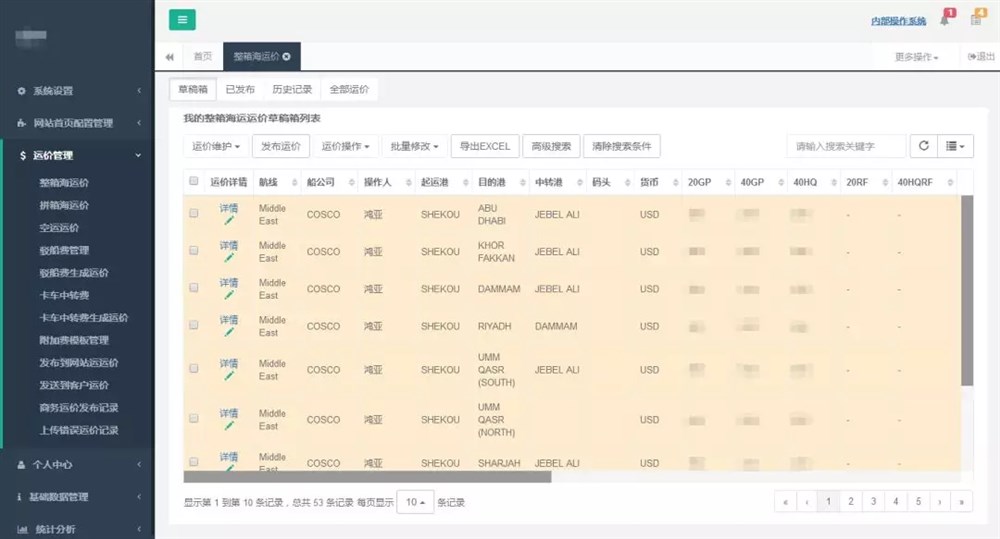Viewport: 1000px width, 539px height.
Task: Select the KHOR FAKKAN row checkbox
Action: pos(194,252)
